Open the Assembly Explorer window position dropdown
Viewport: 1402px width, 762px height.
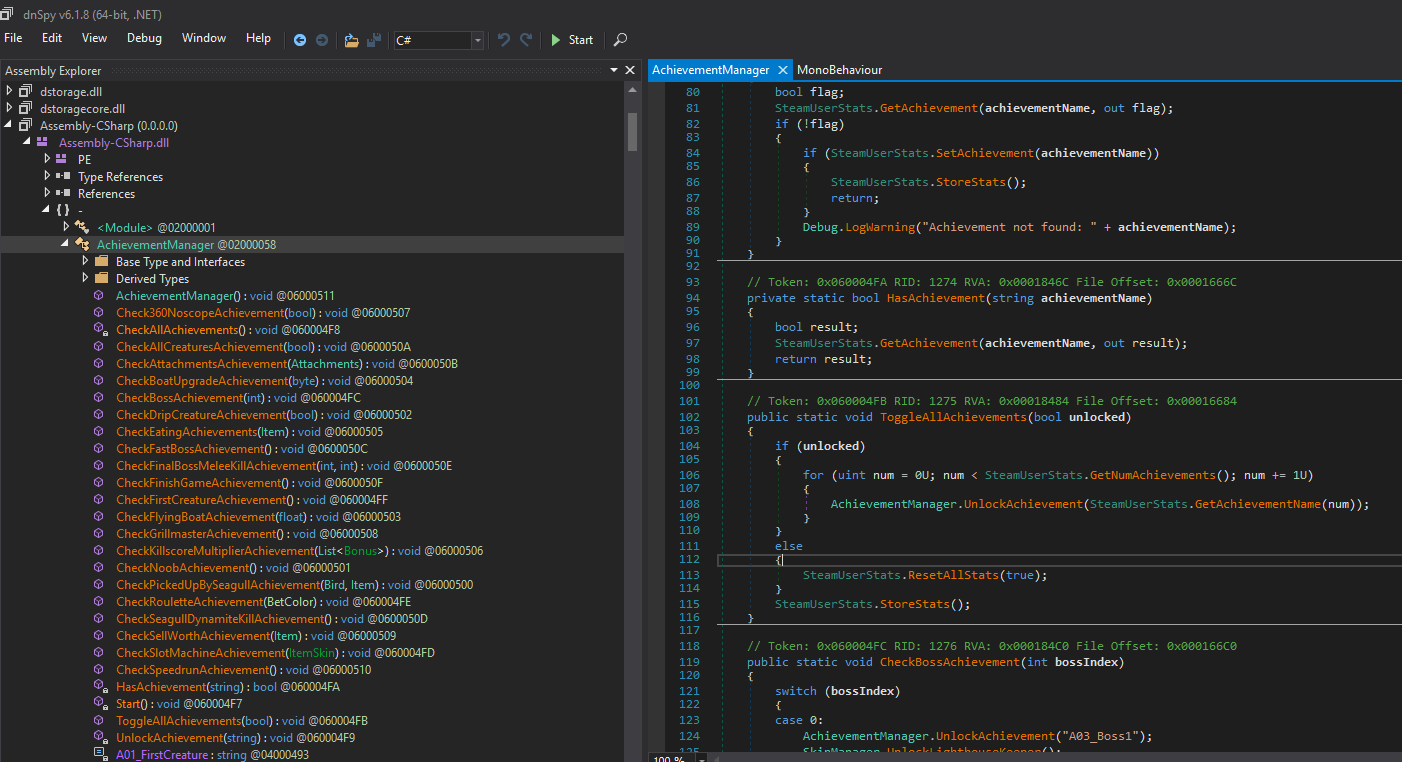614,70
